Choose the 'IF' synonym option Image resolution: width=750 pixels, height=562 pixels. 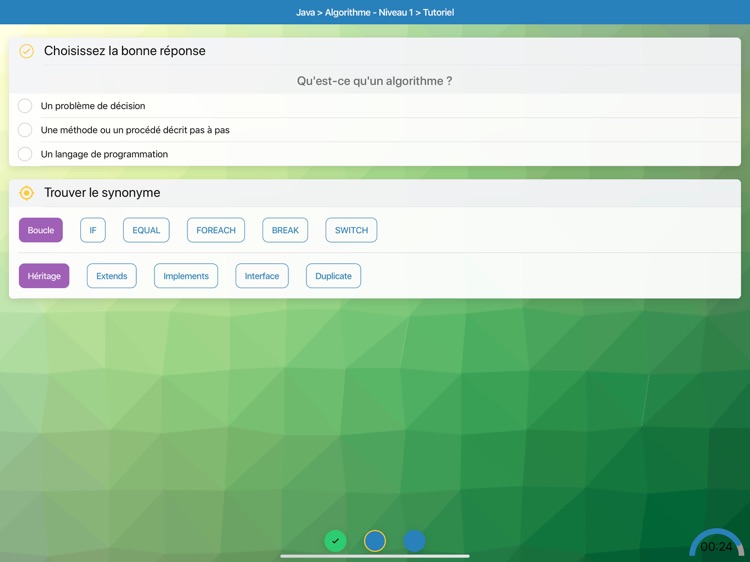point(93,230)
